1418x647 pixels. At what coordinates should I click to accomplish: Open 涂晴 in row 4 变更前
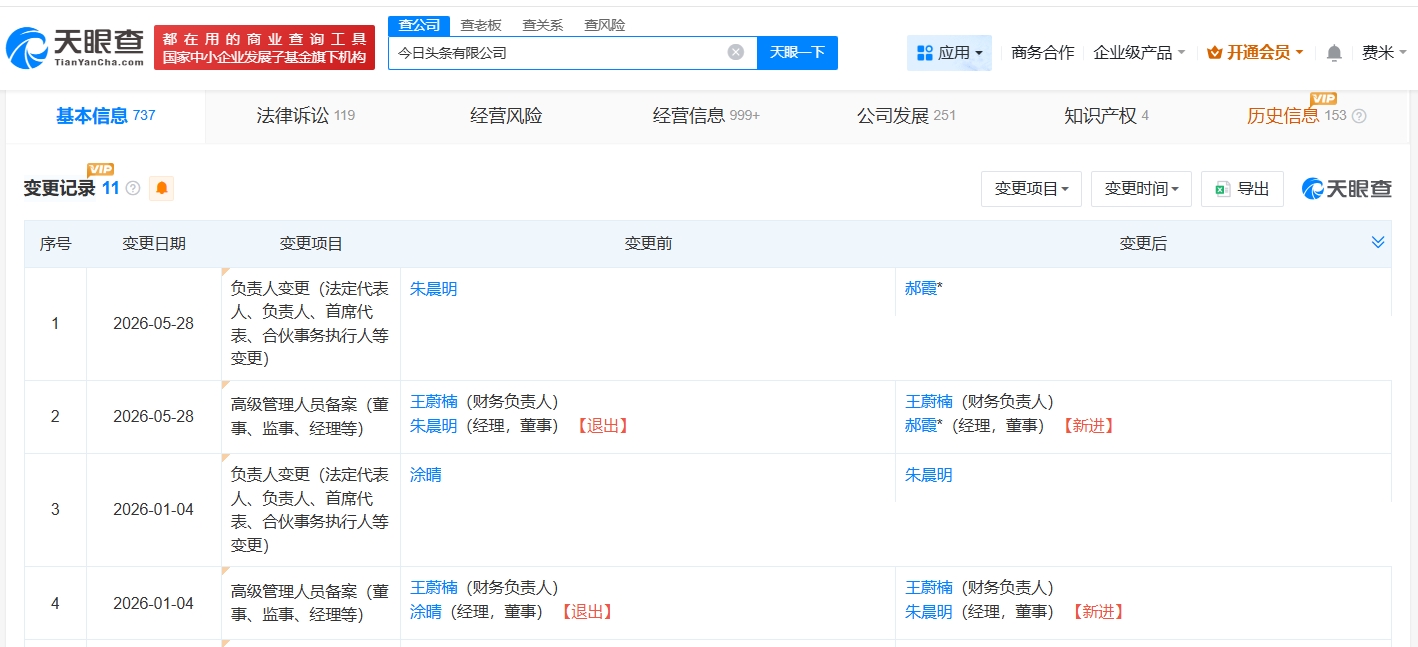tap(425, 612)
